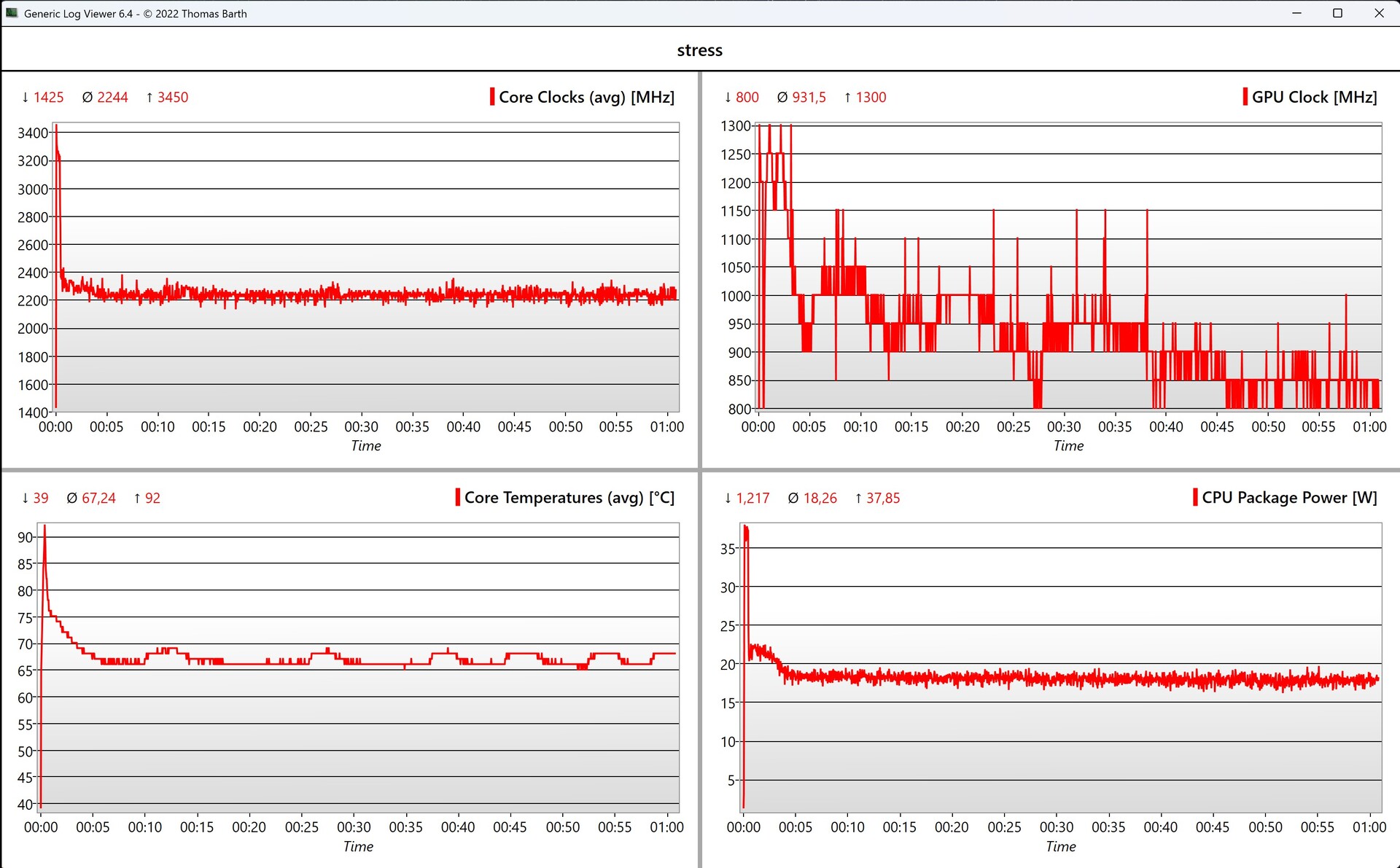The height and width of the screenshot is (868, 1400).
Task: Click the Generic Log Viewer app icon
Action: (12, 13)
